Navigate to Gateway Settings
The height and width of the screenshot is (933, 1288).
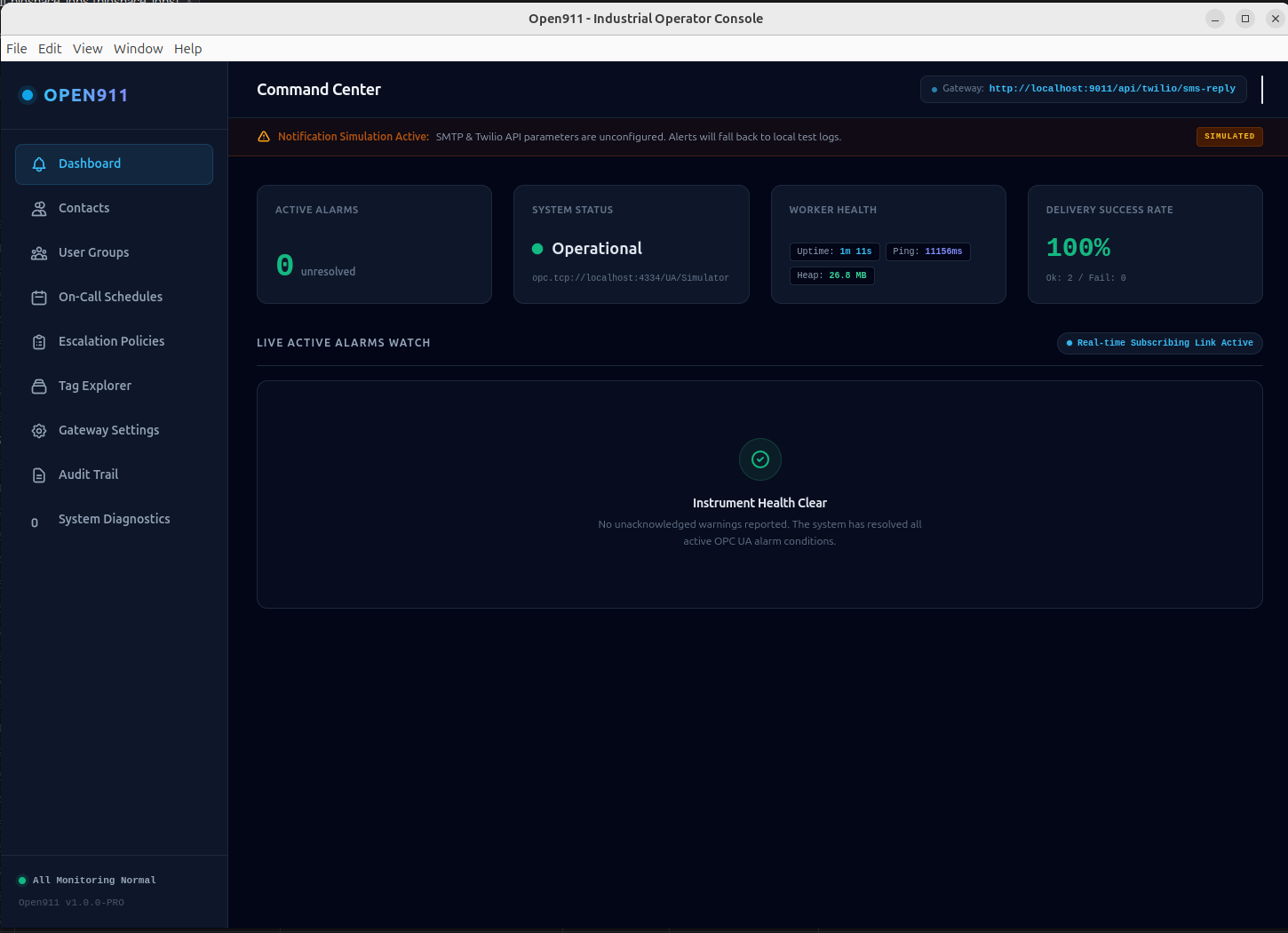pyautogui.click(x=114, y=431)
